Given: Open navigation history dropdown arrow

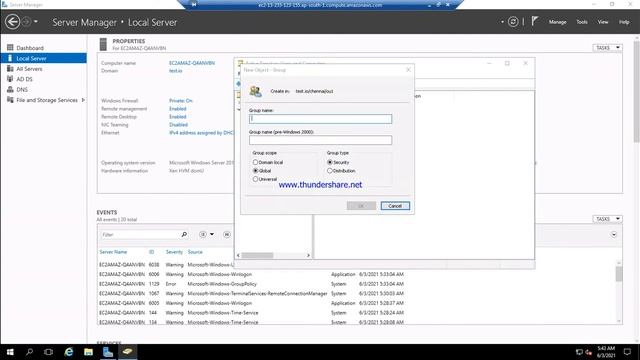Looking at the screenshot, I should [36, 21].
